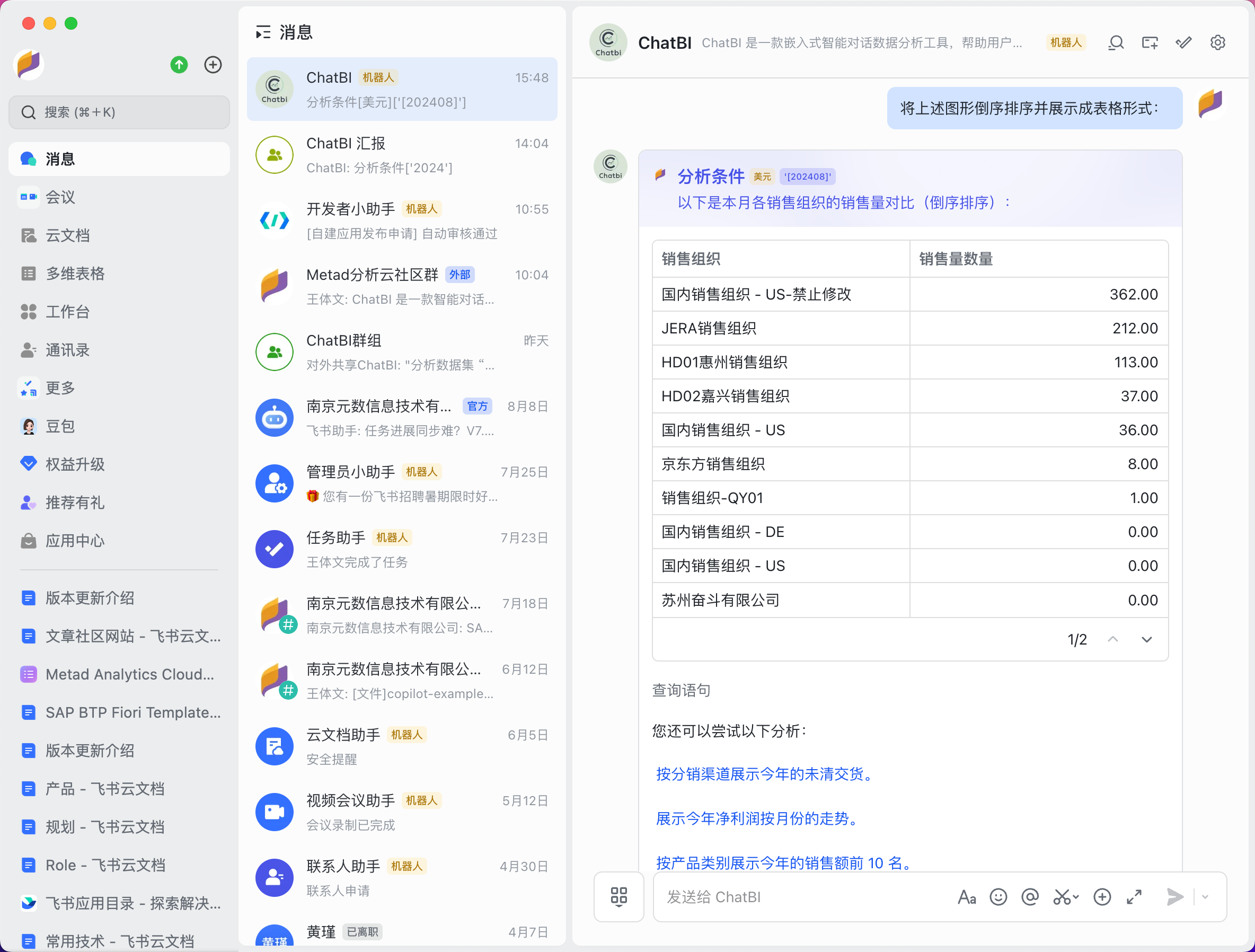Image resolution: width=1255 pixels, height=952 pixels.
Task: Select table row JERA销售组织
Action: pos(910,328)
